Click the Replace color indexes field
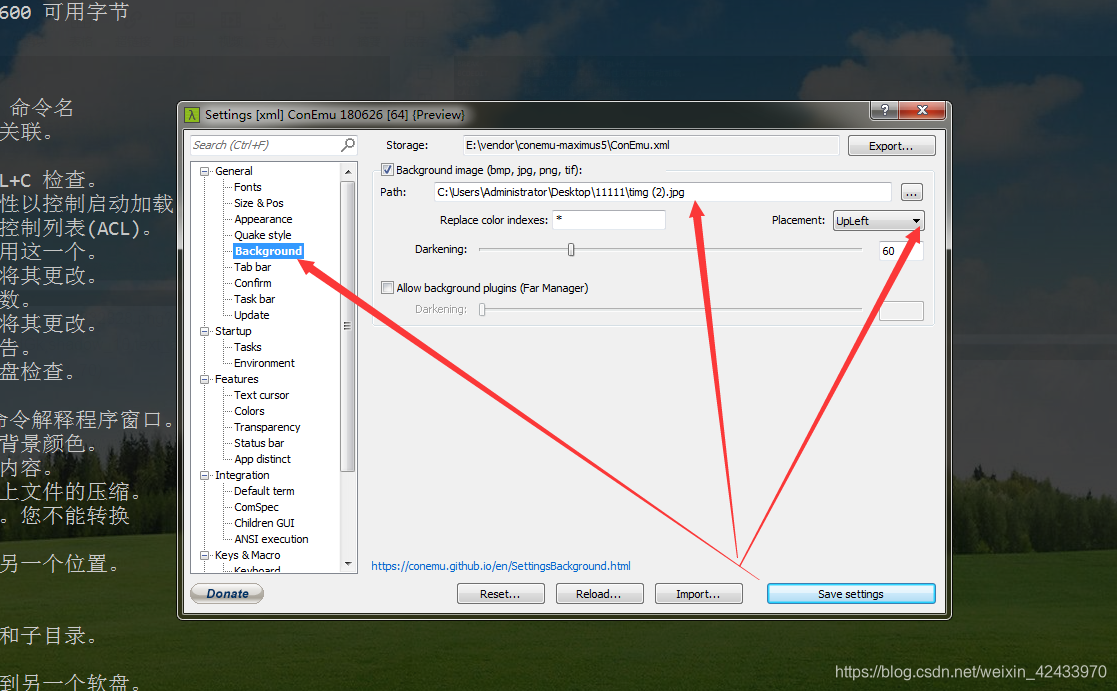Viewport: 1117px width, 691px height. click(x=609, y=220)
